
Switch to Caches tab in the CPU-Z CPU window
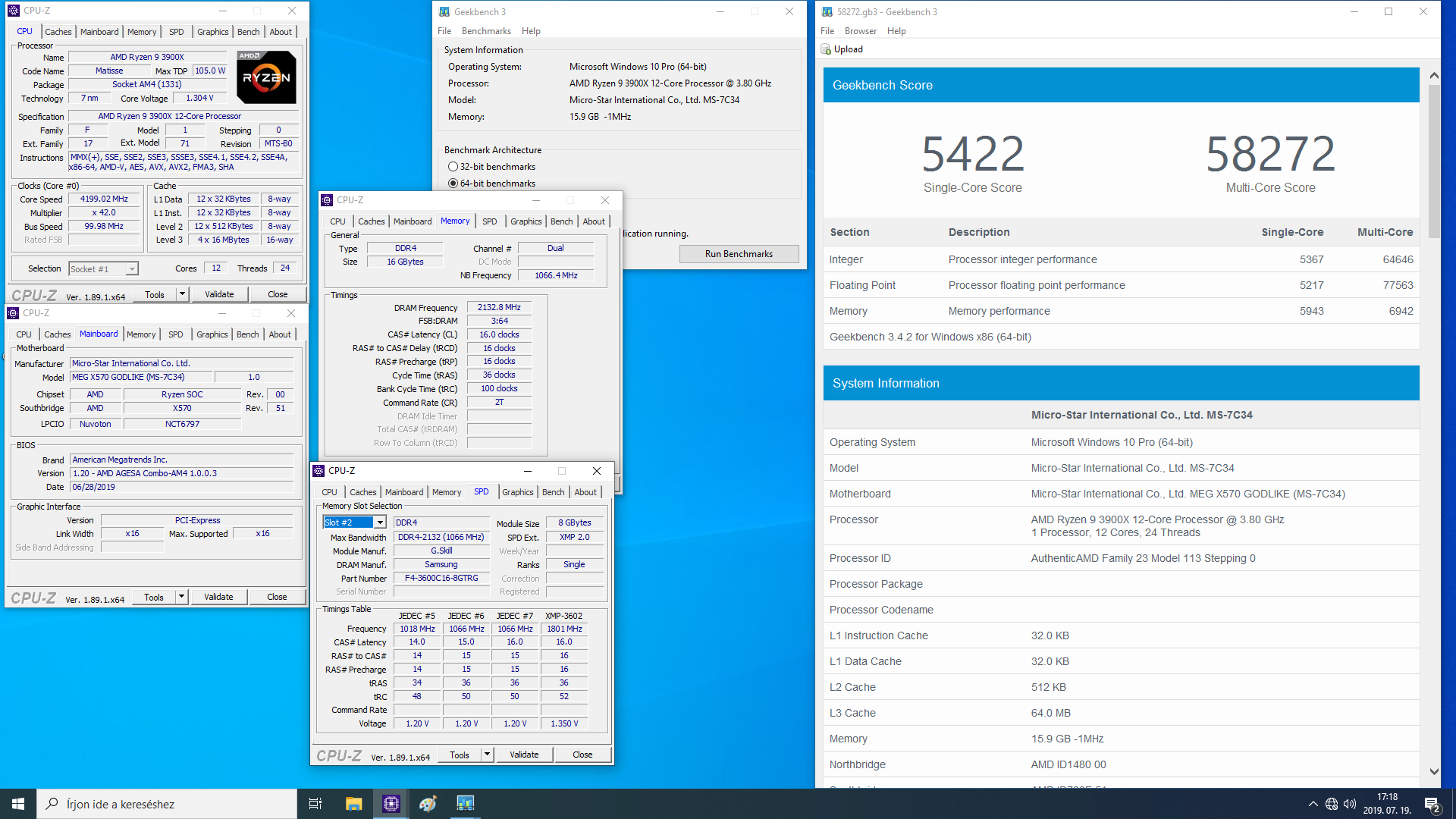[x=58, y=32]
